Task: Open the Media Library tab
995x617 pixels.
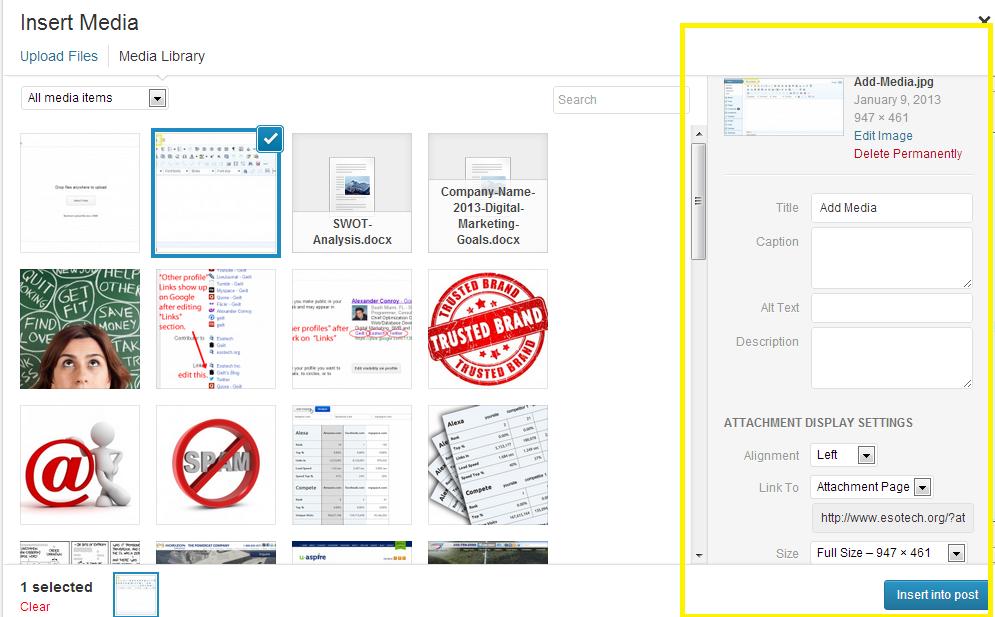Action: pyautogui.click(x=162, y=56)
